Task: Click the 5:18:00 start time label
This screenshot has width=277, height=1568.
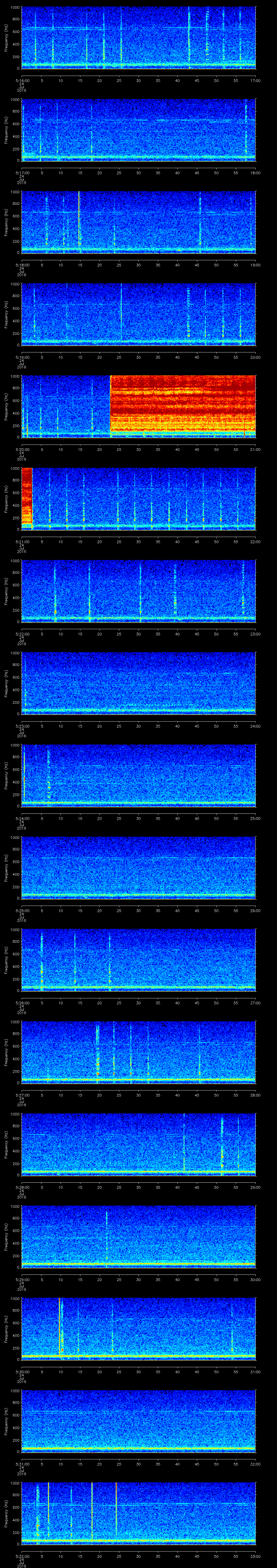Action: click(x=21, y=264)
